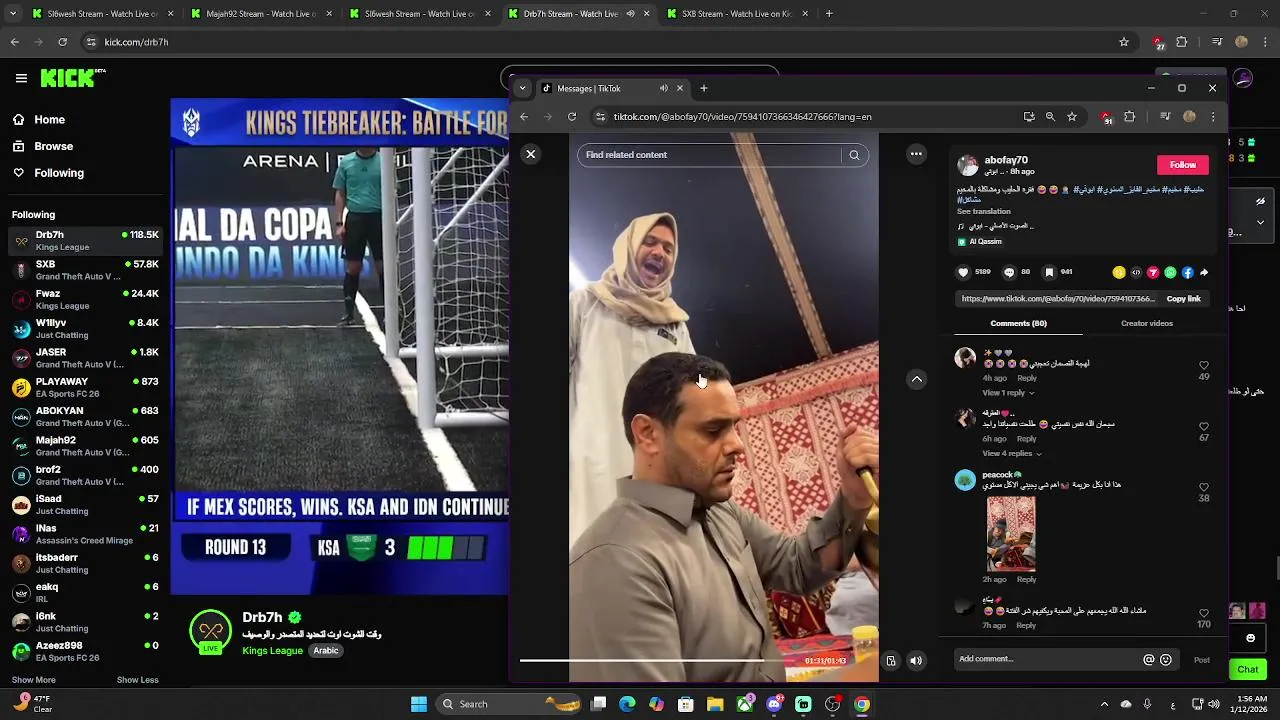The height and width of the screenshot is (720, 1280).
Task: Go to previous video with up chevron
Action: point(917,379)
